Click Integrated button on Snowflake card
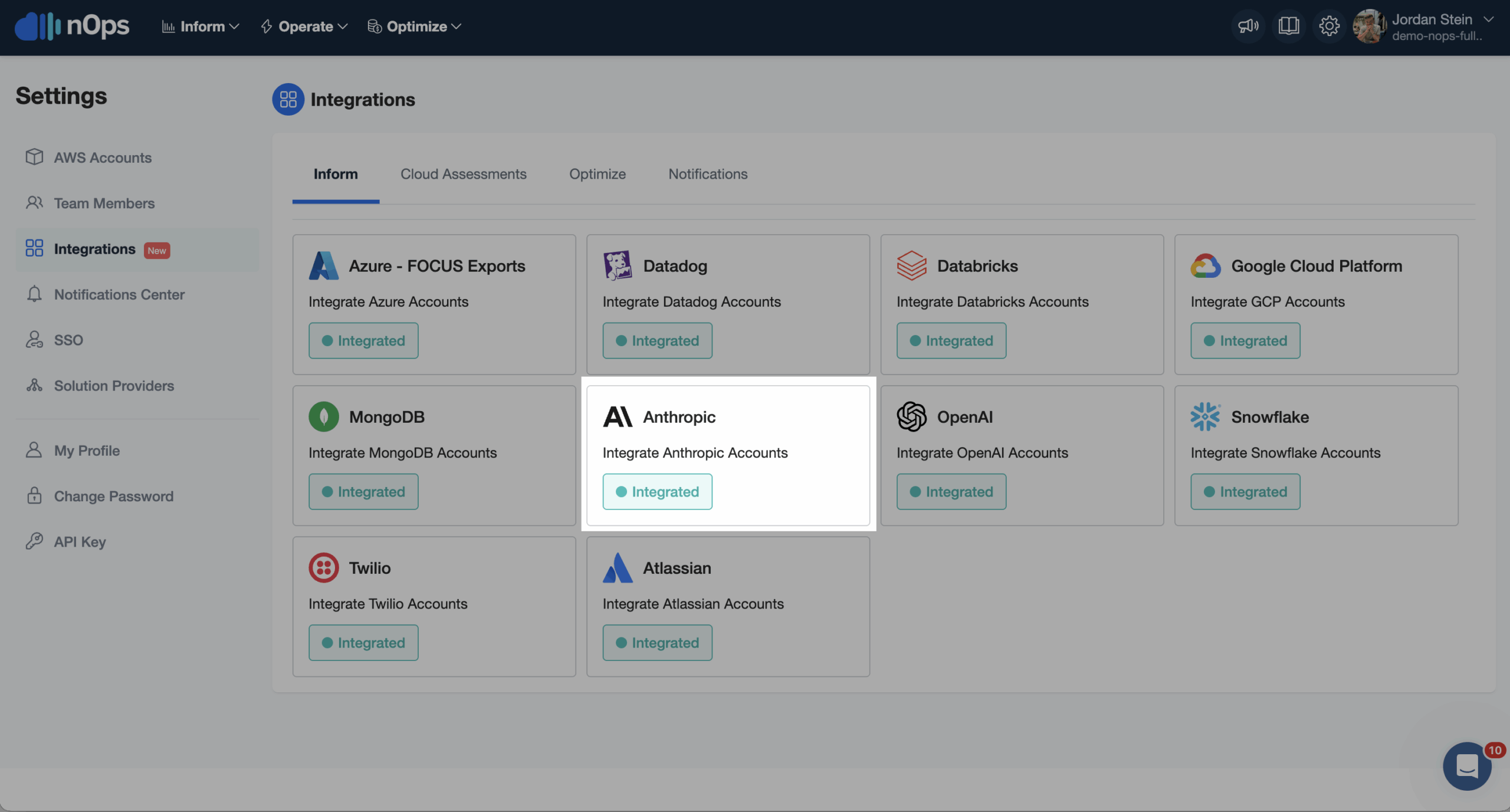1510x812 pixels. [x=1245, y=491]
